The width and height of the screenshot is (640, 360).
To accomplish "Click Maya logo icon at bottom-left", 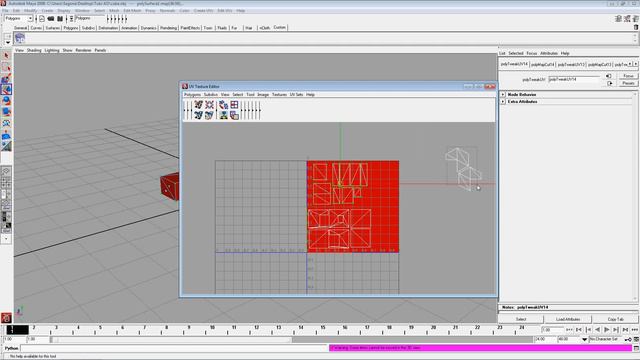I will (x=6, y=318).
